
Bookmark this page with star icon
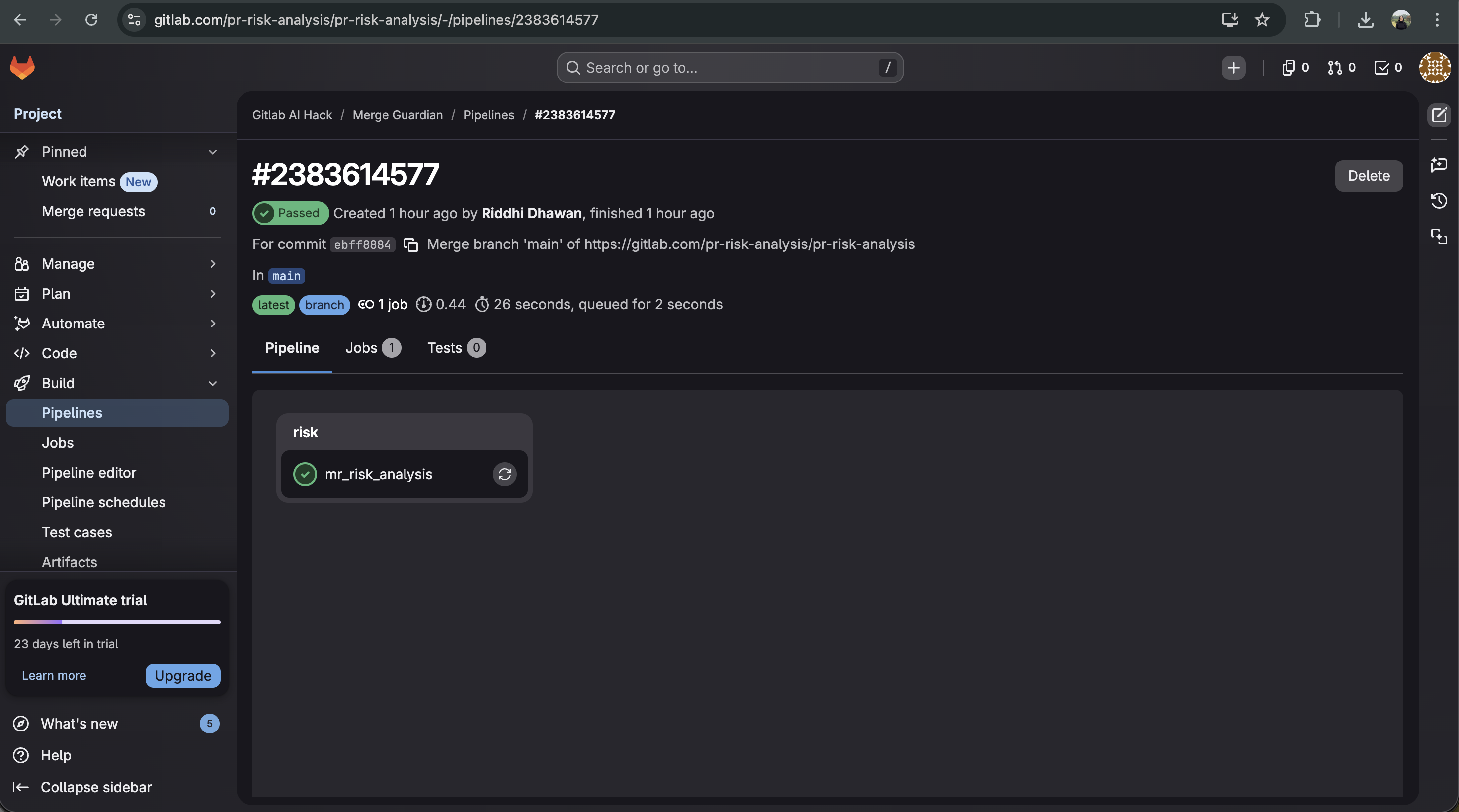(x=1262, y=20)
